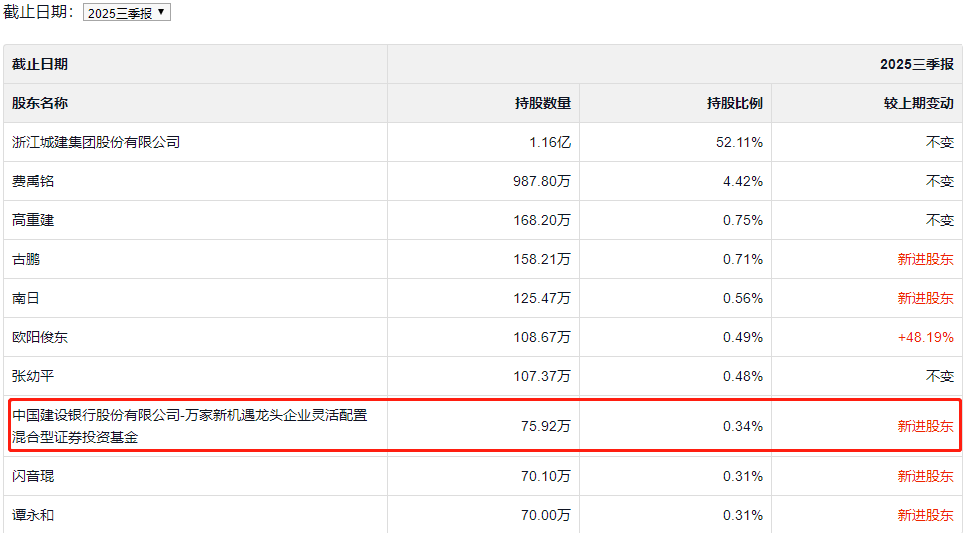Image resolution: width=965 pixels, height=533 pixels.
Task: Select shareholder 浙江城建集团股份有限公司
Action: tap(96, 142)
